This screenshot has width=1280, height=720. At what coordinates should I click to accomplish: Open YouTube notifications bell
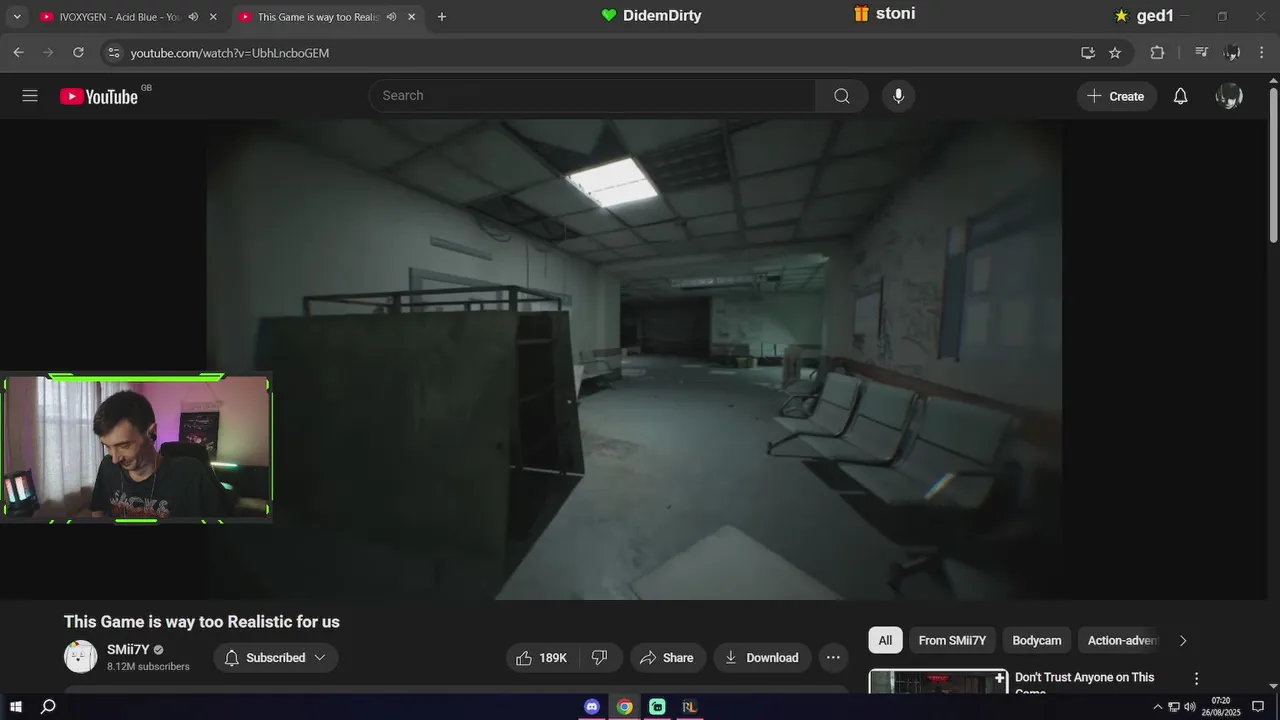click(1180, 96)
